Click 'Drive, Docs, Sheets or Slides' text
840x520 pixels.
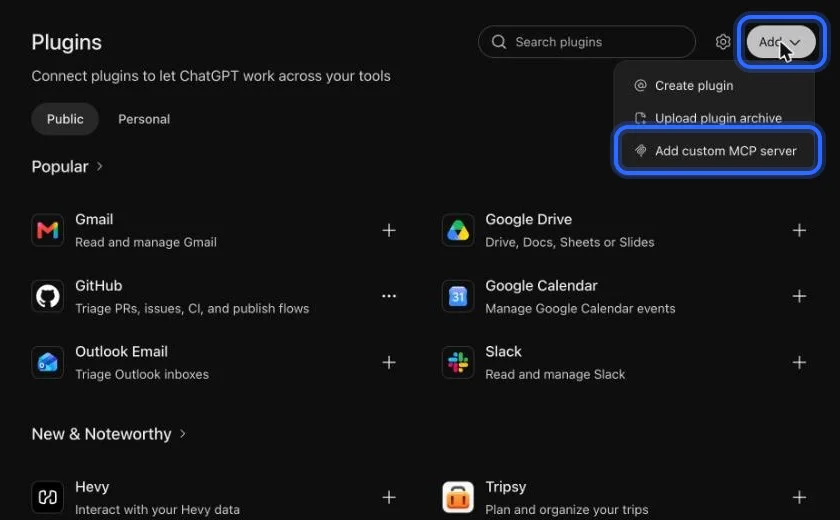click(x=570, y=243)
